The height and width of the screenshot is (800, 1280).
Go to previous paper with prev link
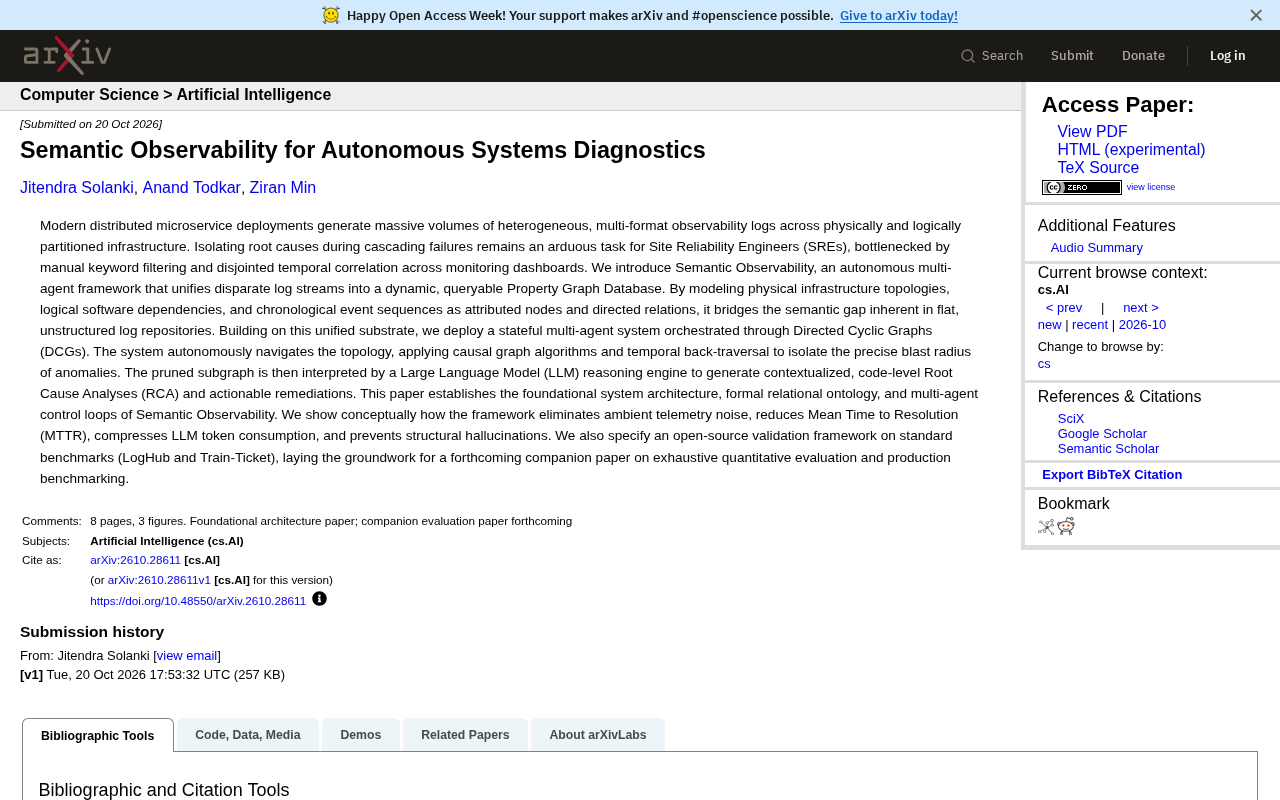click(x=1064, y=308)
